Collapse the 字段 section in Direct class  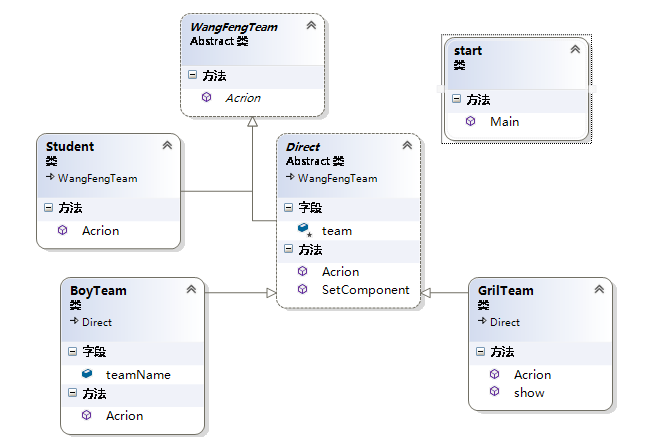pos(288,207)
